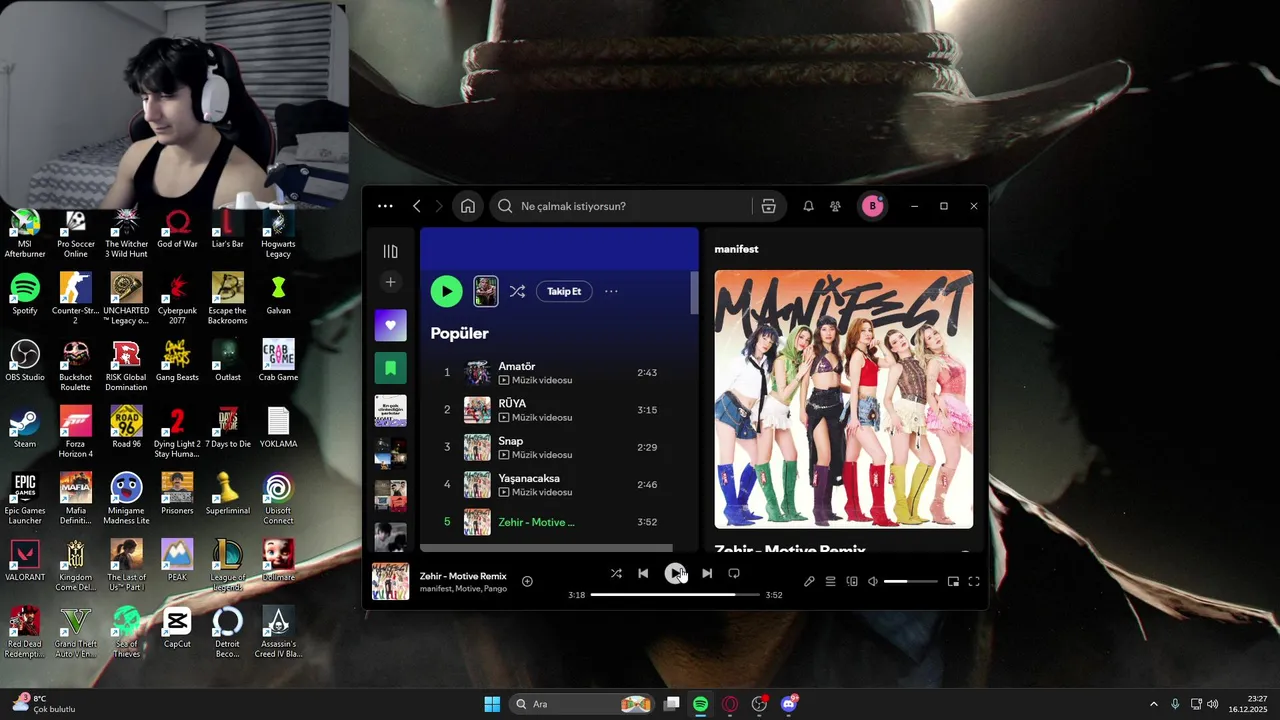Open Windows Start menu
The image size is (1280, 720).
coord(492,704)
